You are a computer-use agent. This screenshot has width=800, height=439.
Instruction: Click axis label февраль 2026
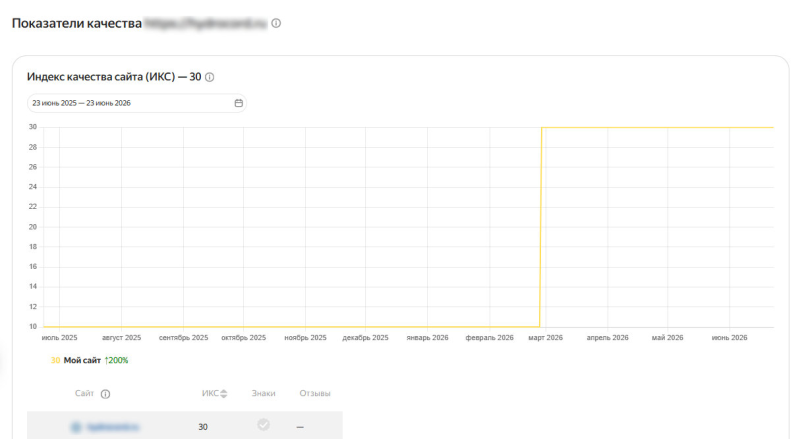(489, 337)
